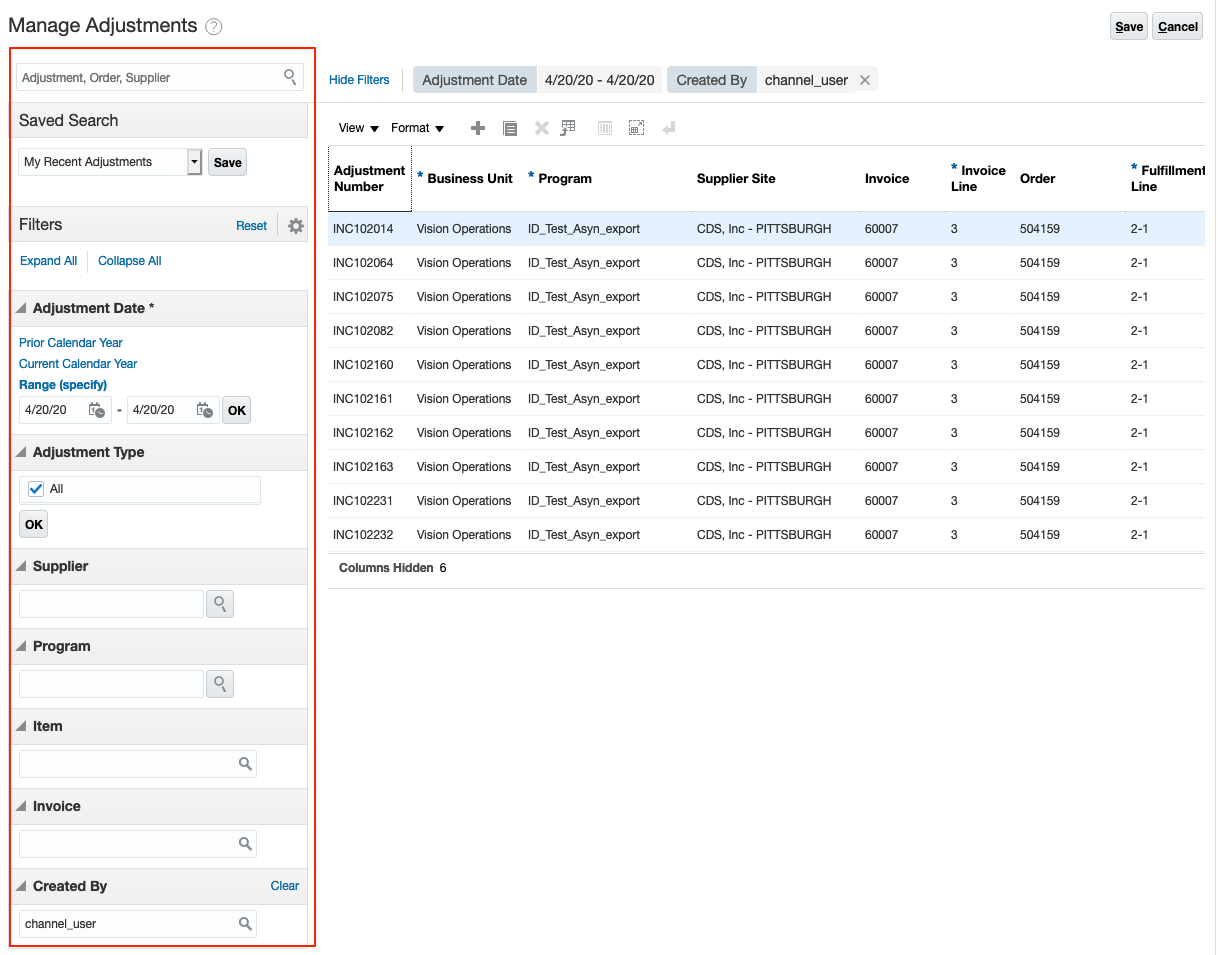Create a new adjustment with the plus icon
This screenshot has width=1218, height=955.
click(x=478, y=128)
